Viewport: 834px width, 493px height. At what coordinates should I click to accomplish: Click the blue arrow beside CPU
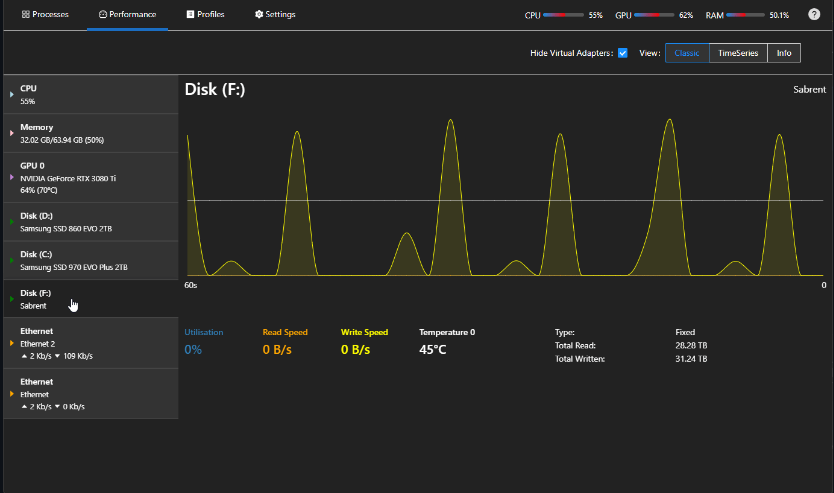[12, 94]
